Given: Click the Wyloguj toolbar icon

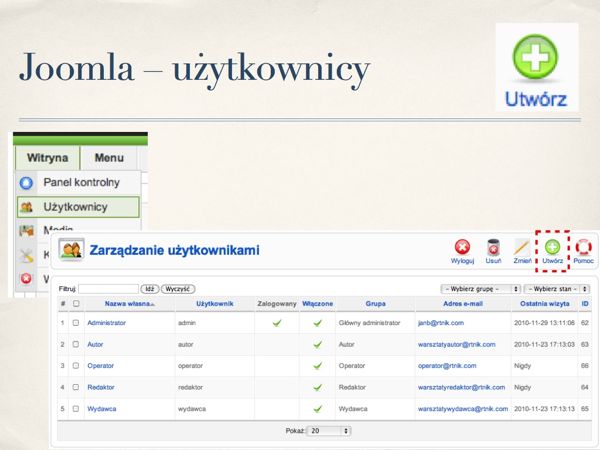Looking at the screenshot, I should pyautogui.click(x=462, y=248).
